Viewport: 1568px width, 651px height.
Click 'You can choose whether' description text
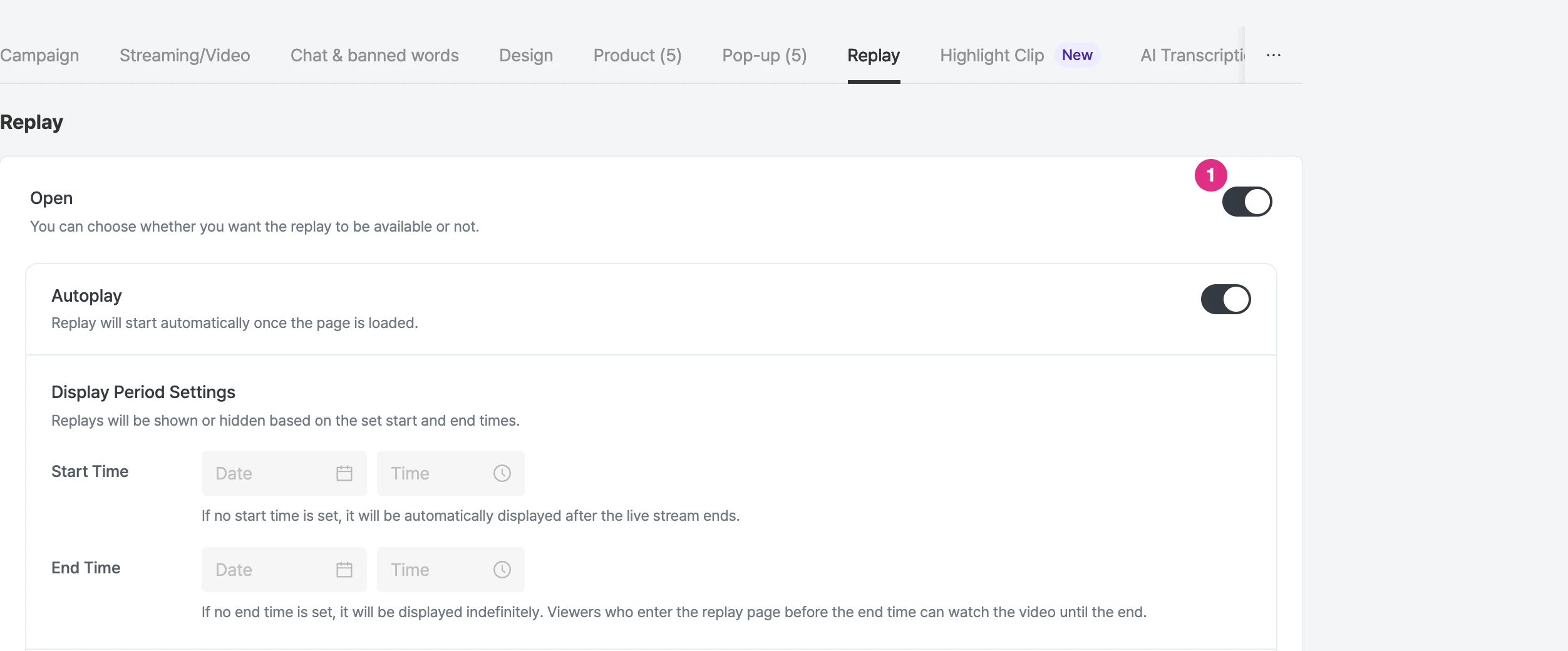pyautogui.click(x=254, y=227)
